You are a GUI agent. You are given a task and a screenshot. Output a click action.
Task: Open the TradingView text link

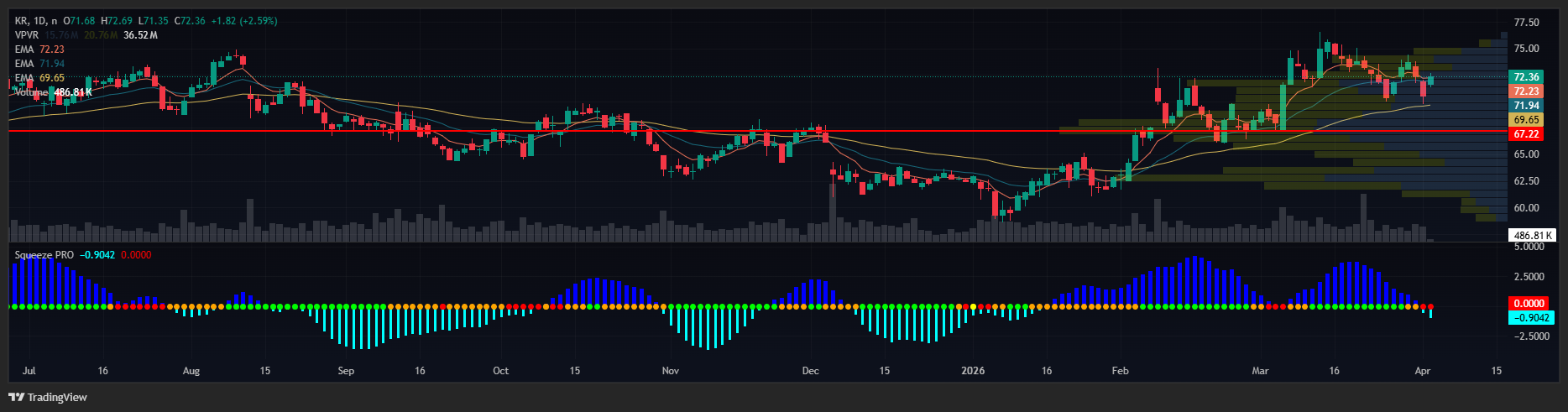[x=56, y=397]
